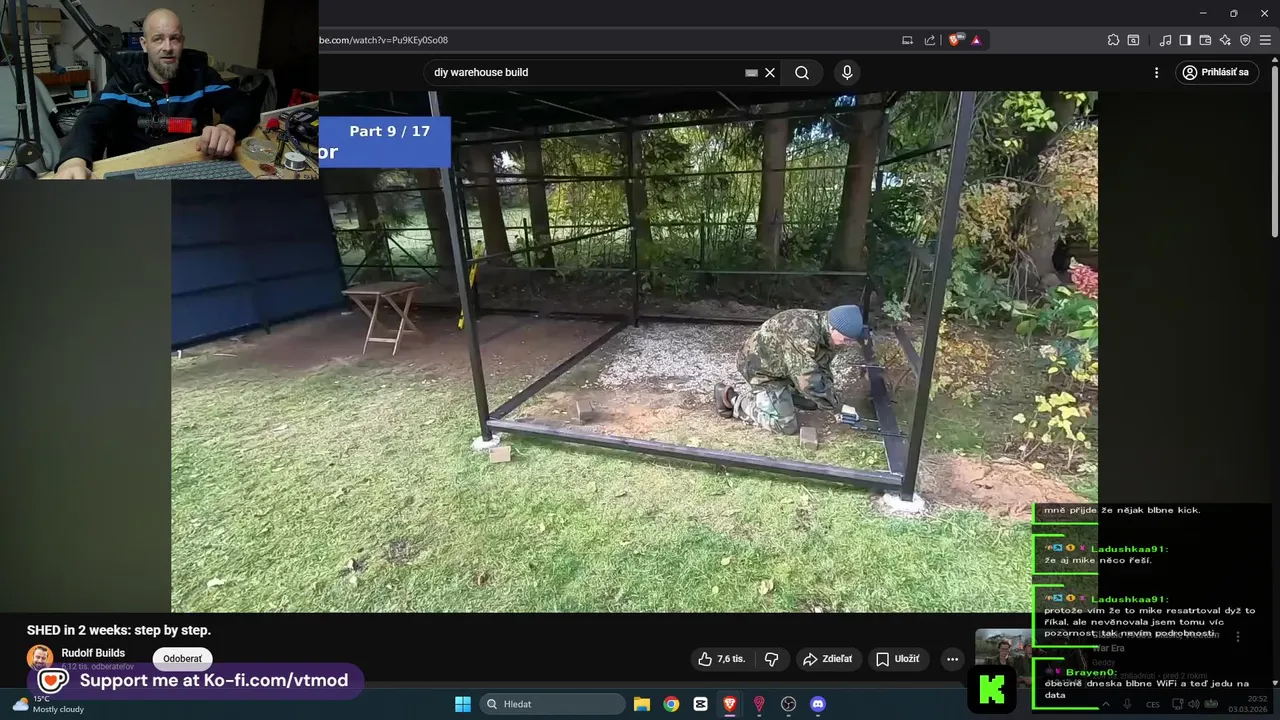The width and height of the screenshot is (1280, 720).
Task: Click the taskbar Hledat search box
Action: pos(553,704)
